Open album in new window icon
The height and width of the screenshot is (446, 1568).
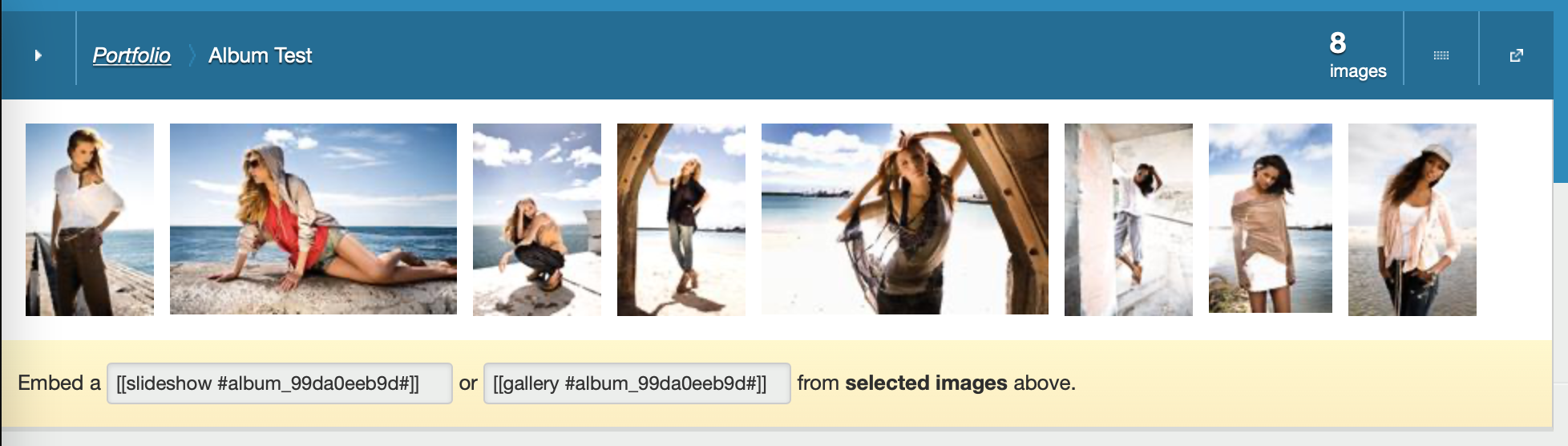point(1516,55)
